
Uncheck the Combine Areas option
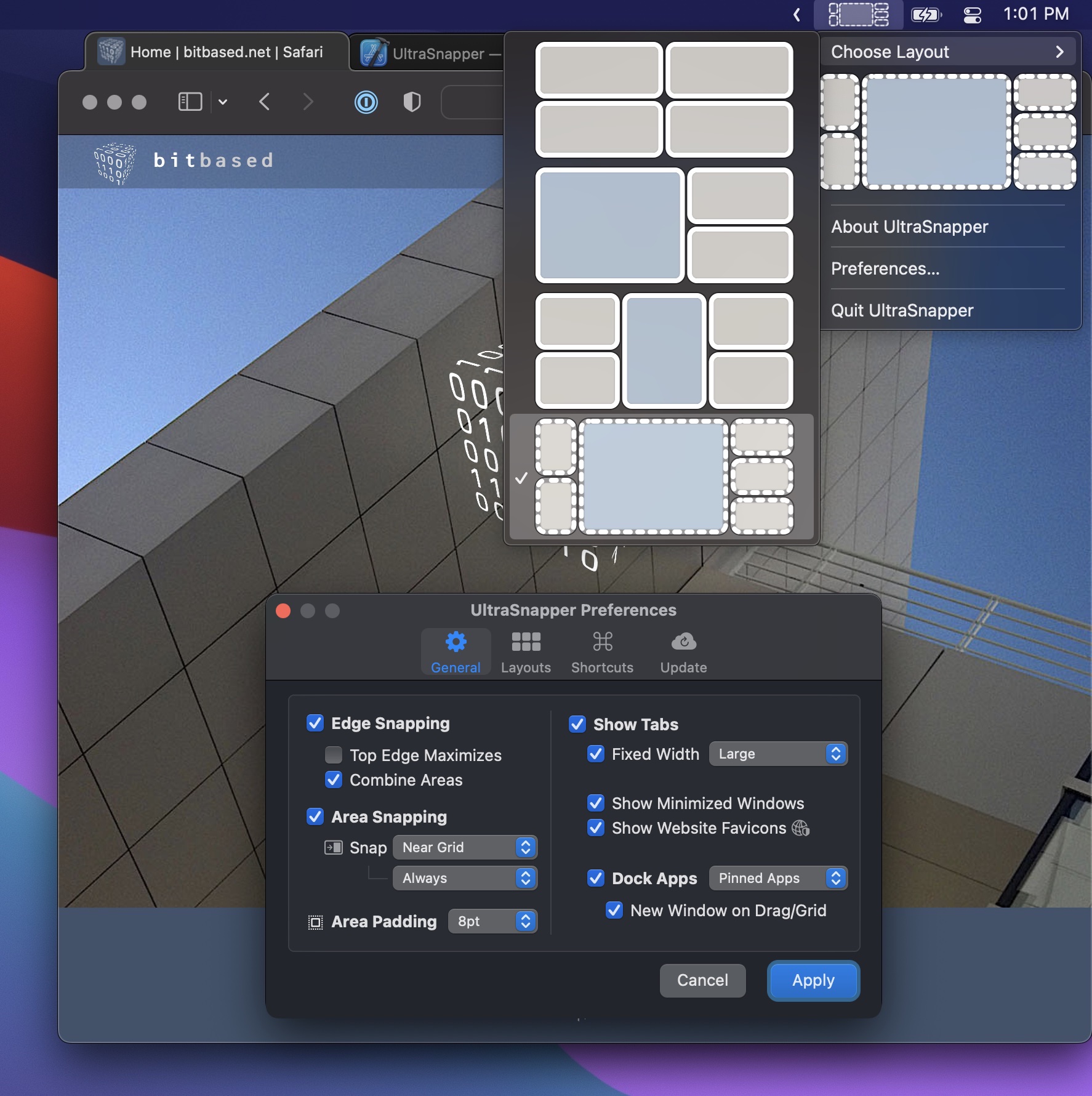click(334, 780)
